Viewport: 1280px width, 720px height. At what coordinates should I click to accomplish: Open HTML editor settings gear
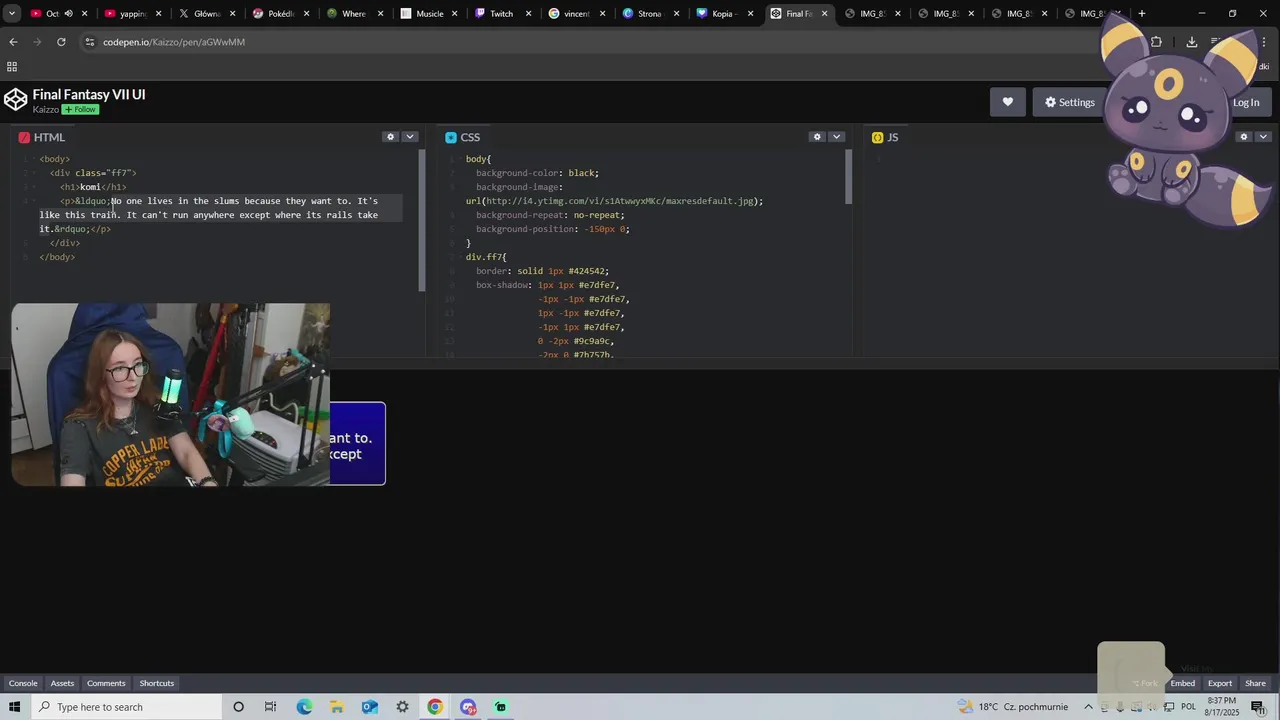click(x=391, y=137)
